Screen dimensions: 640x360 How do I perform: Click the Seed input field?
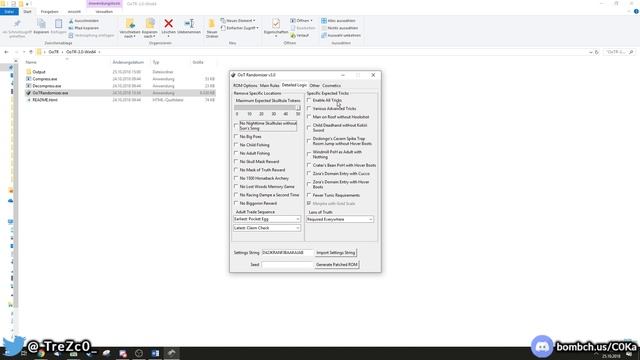coord(287,264)
